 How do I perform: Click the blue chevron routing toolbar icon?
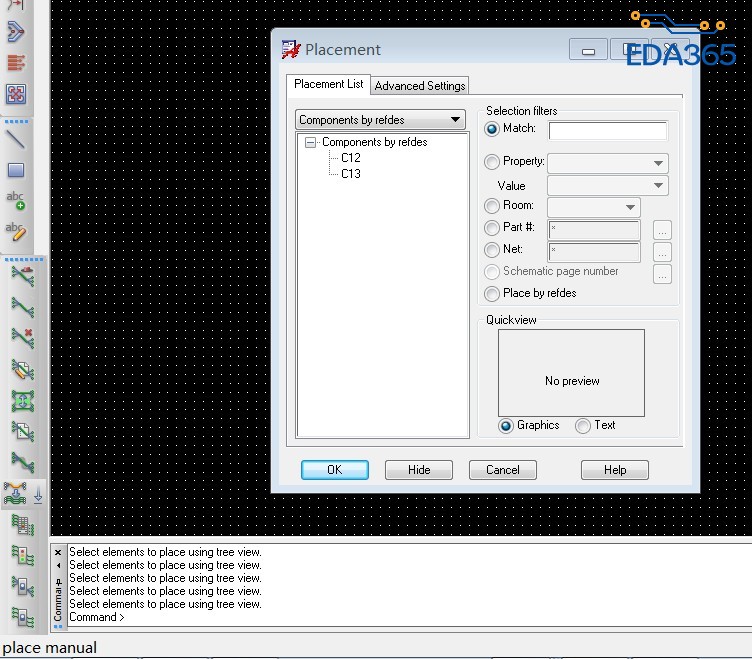pyautogui.click(x=16, y=32)
